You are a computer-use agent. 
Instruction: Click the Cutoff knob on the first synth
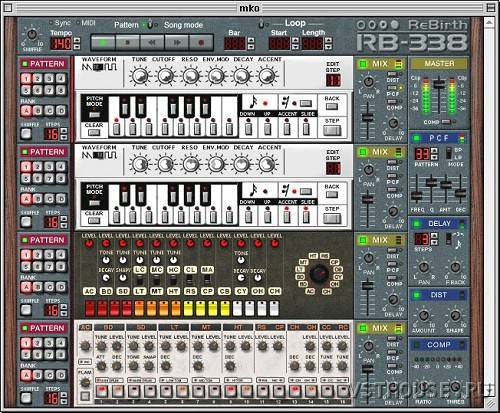165,76
